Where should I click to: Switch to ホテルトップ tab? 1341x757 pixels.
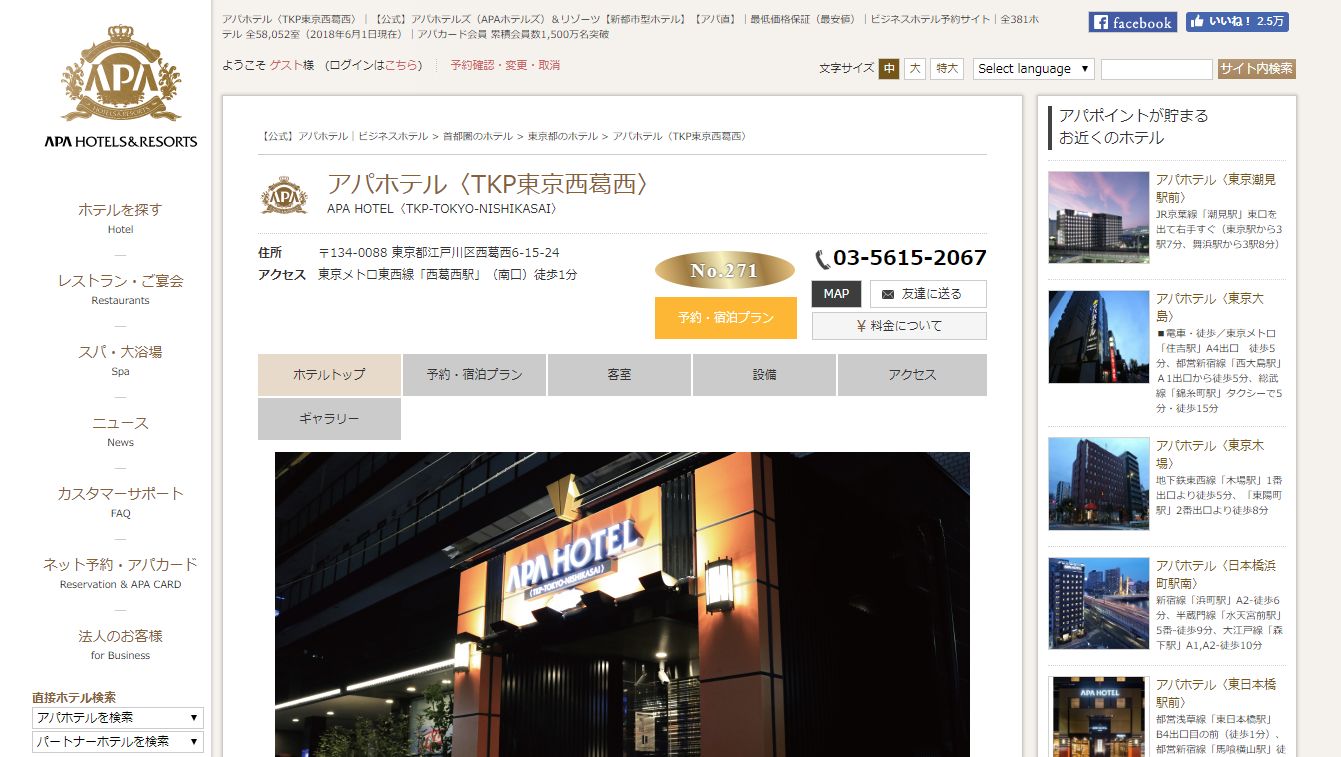point(329,375)
